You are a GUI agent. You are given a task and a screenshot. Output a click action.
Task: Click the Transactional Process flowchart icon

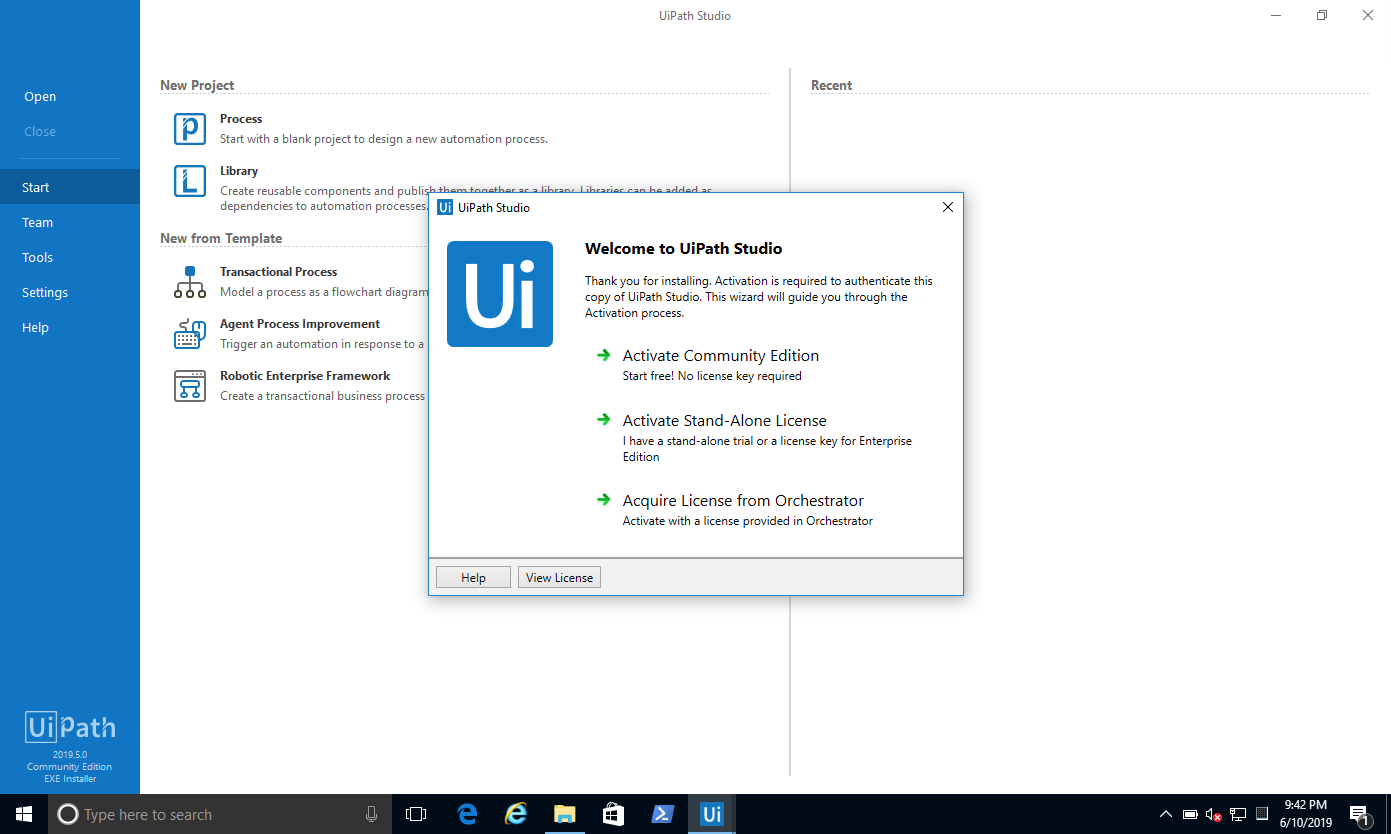tap(190, 282)
